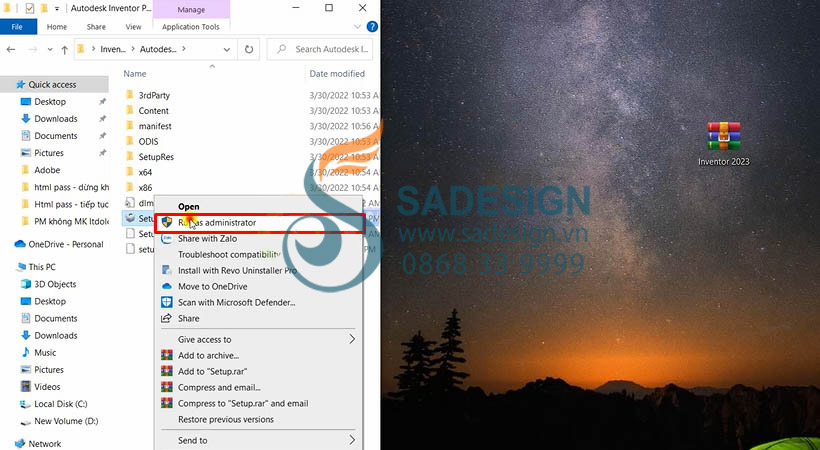Open the Adobe folder in navigation pane

point(47,170)
